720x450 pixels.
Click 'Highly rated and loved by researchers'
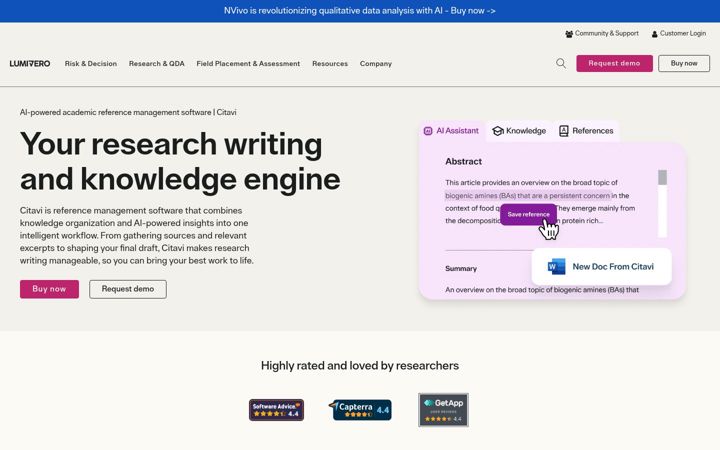(x=360, y=366)
